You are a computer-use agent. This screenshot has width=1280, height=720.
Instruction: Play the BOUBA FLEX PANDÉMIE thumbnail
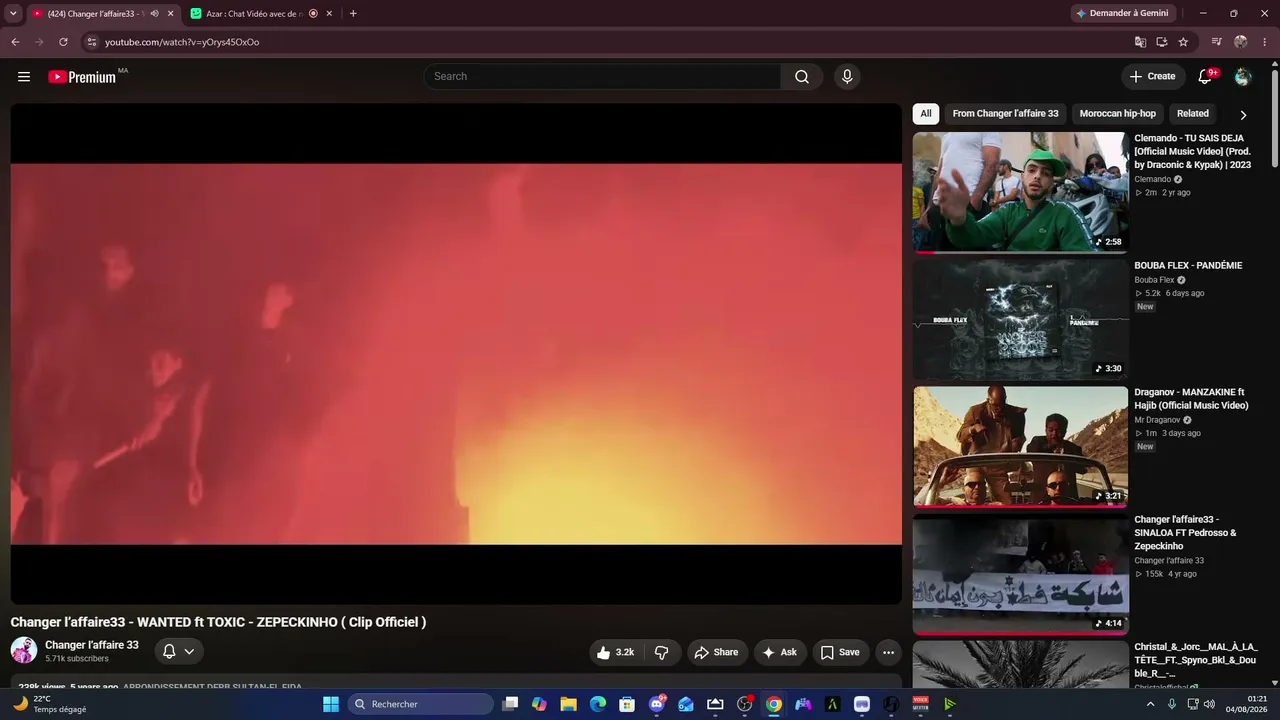(1020, 320)
